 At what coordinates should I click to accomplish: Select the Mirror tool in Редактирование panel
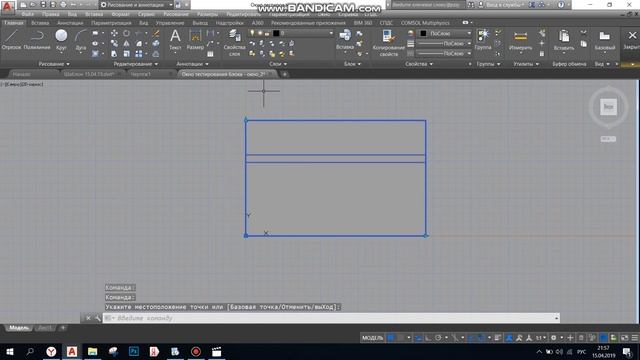[127, 44]
